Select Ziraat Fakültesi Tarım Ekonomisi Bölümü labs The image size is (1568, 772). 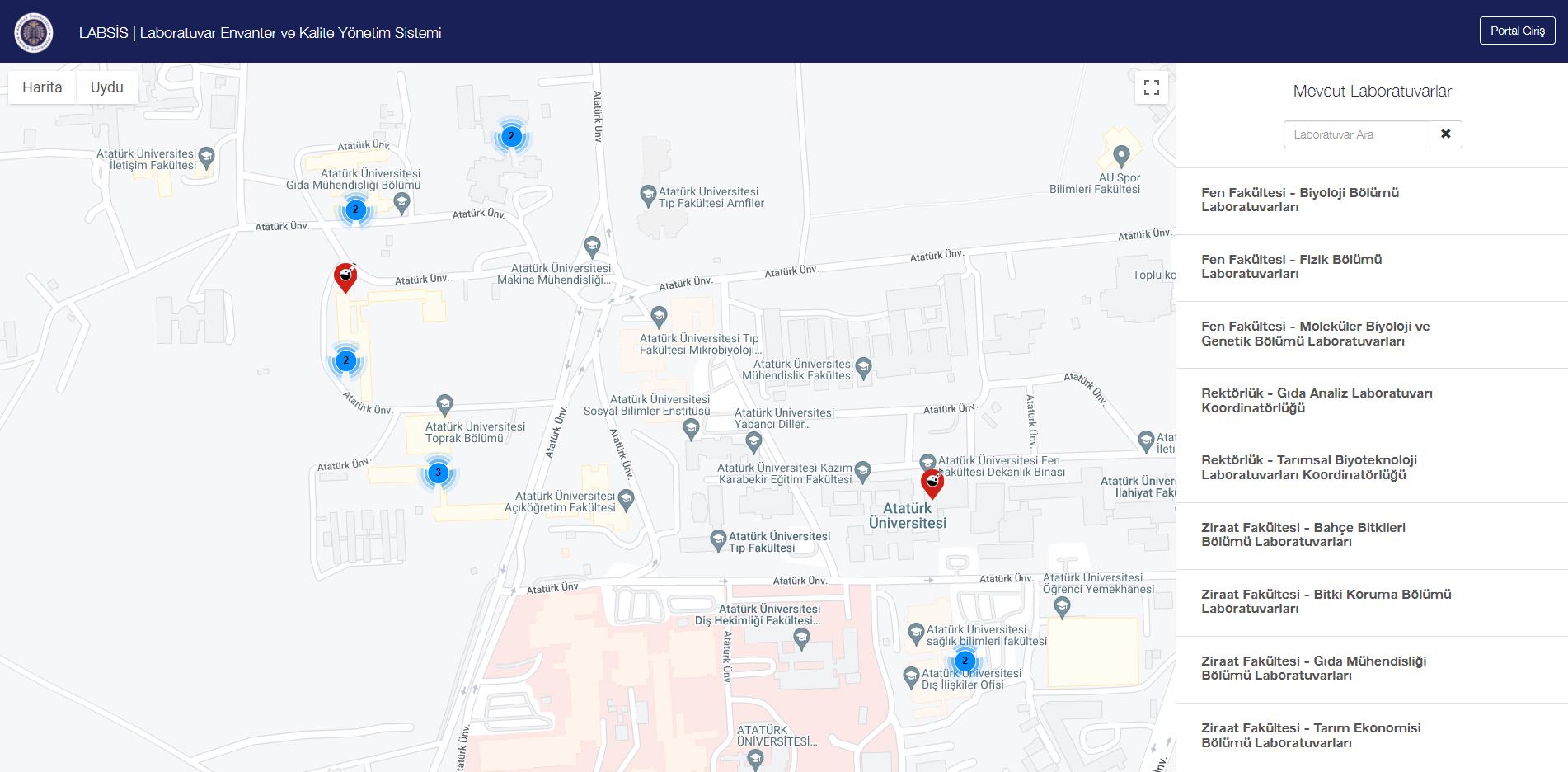[x=1311, y=735]
